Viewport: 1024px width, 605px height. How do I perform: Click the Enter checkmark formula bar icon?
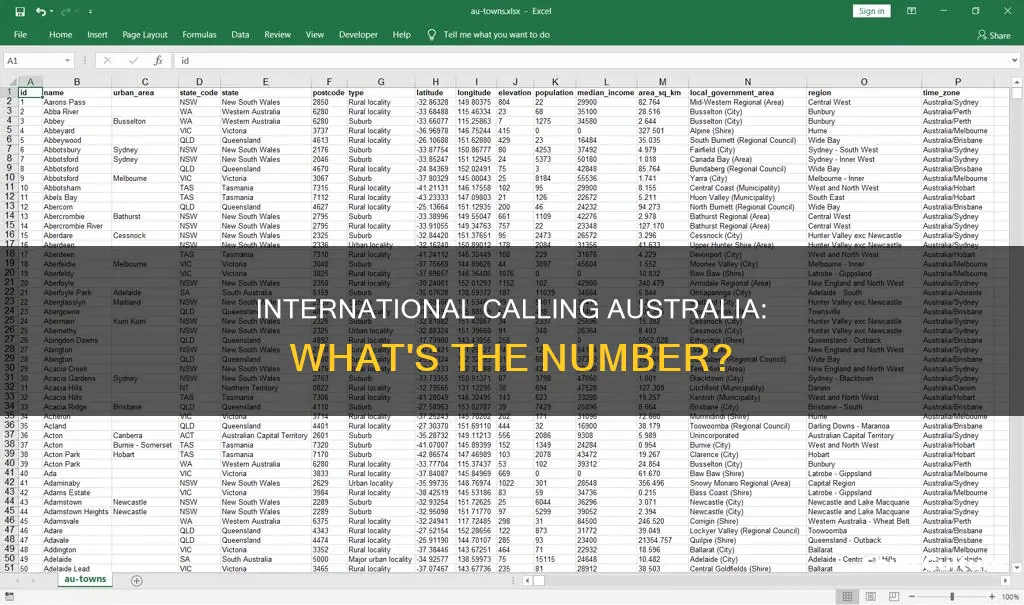pyautogui.click(x=133, y=61)
